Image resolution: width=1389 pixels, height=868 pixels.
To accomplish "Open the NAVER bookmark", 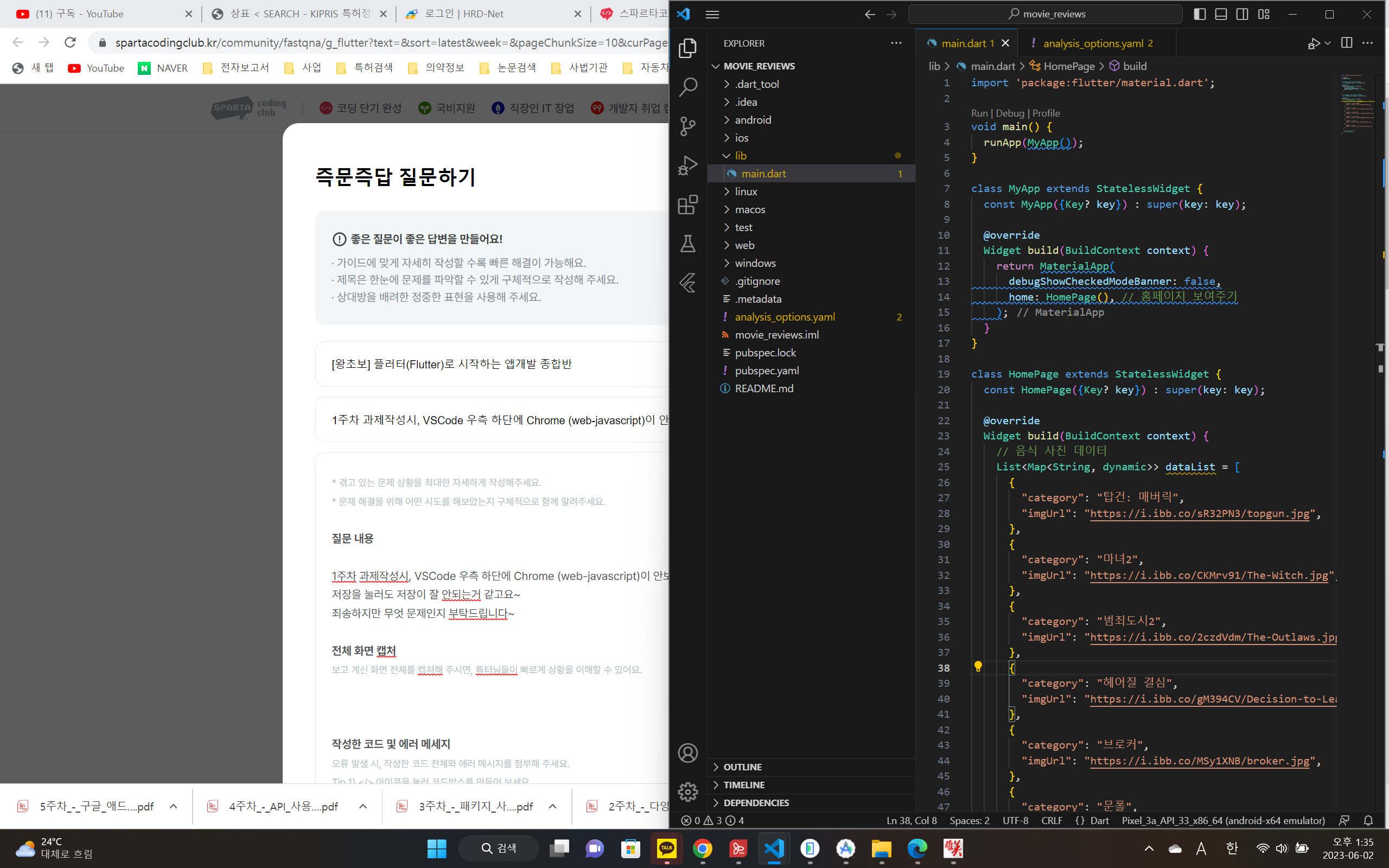I will tap(163, 68).
